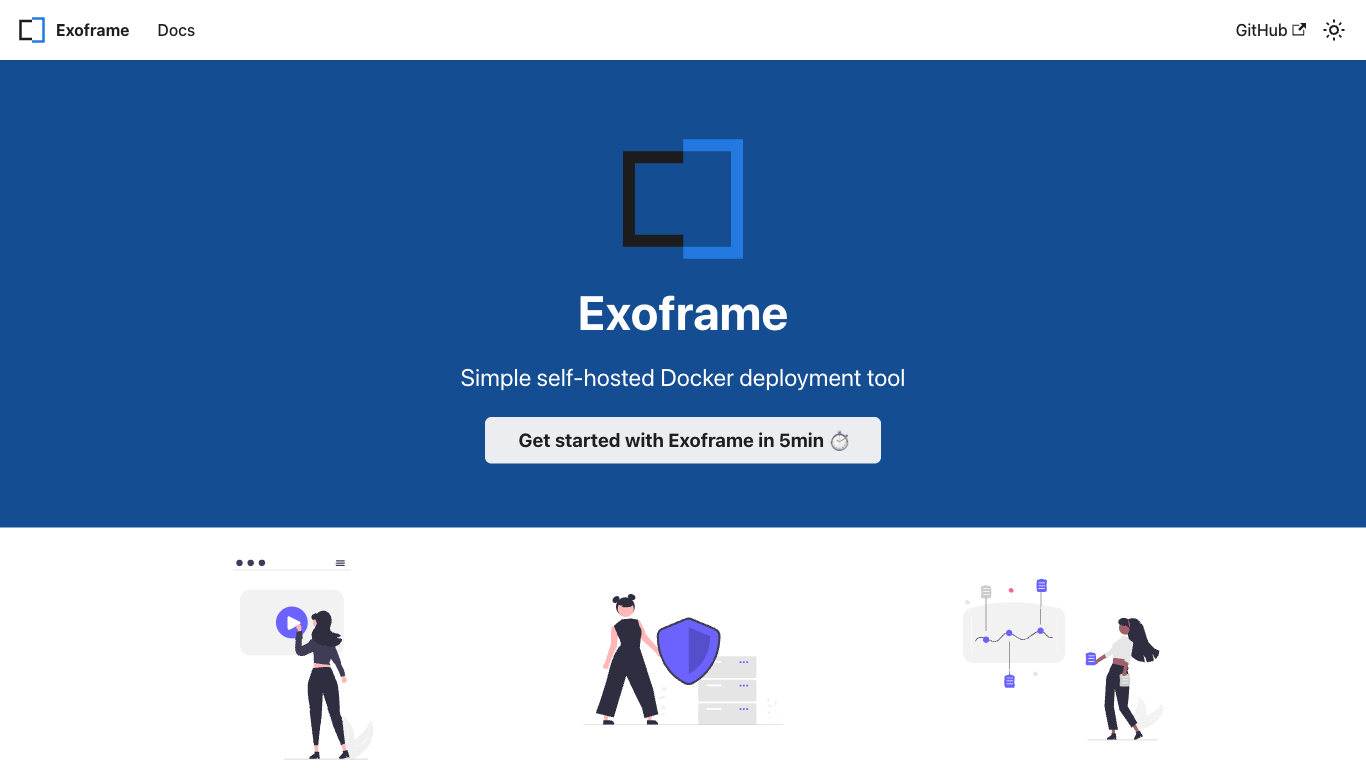Screen dimensions: 1366x768
Task: Click the security shield server illustration
Action: pyautogui.click(x=683, y=660)
